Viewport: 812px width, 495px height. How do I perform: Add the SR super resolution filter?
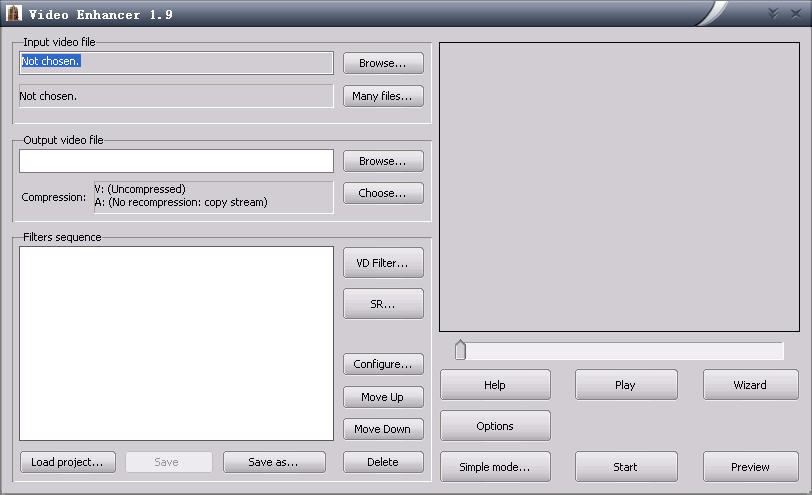coord(383,304)
